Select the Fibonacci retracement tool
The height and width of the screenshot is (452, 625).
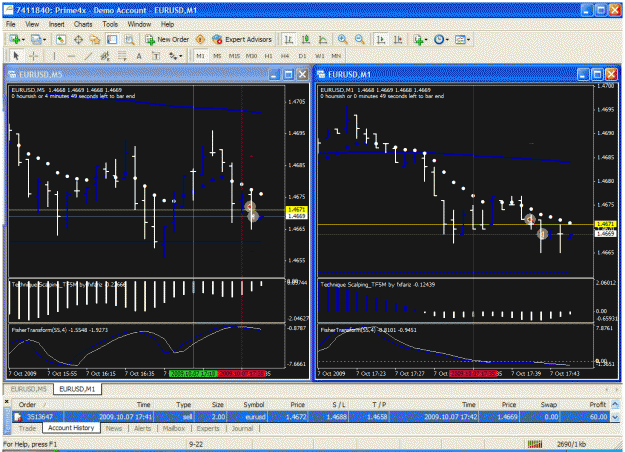click(x=122, y=56)
